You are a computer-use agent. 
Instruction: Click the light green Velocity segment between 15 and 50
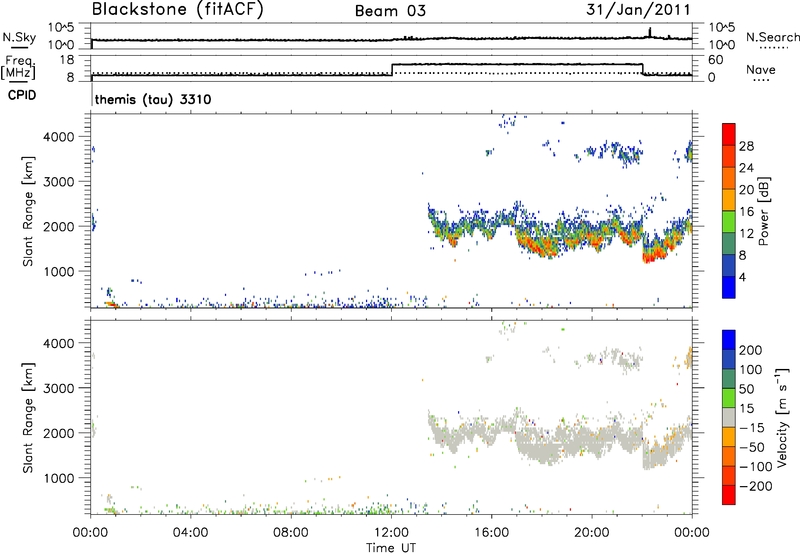[729, 398]
